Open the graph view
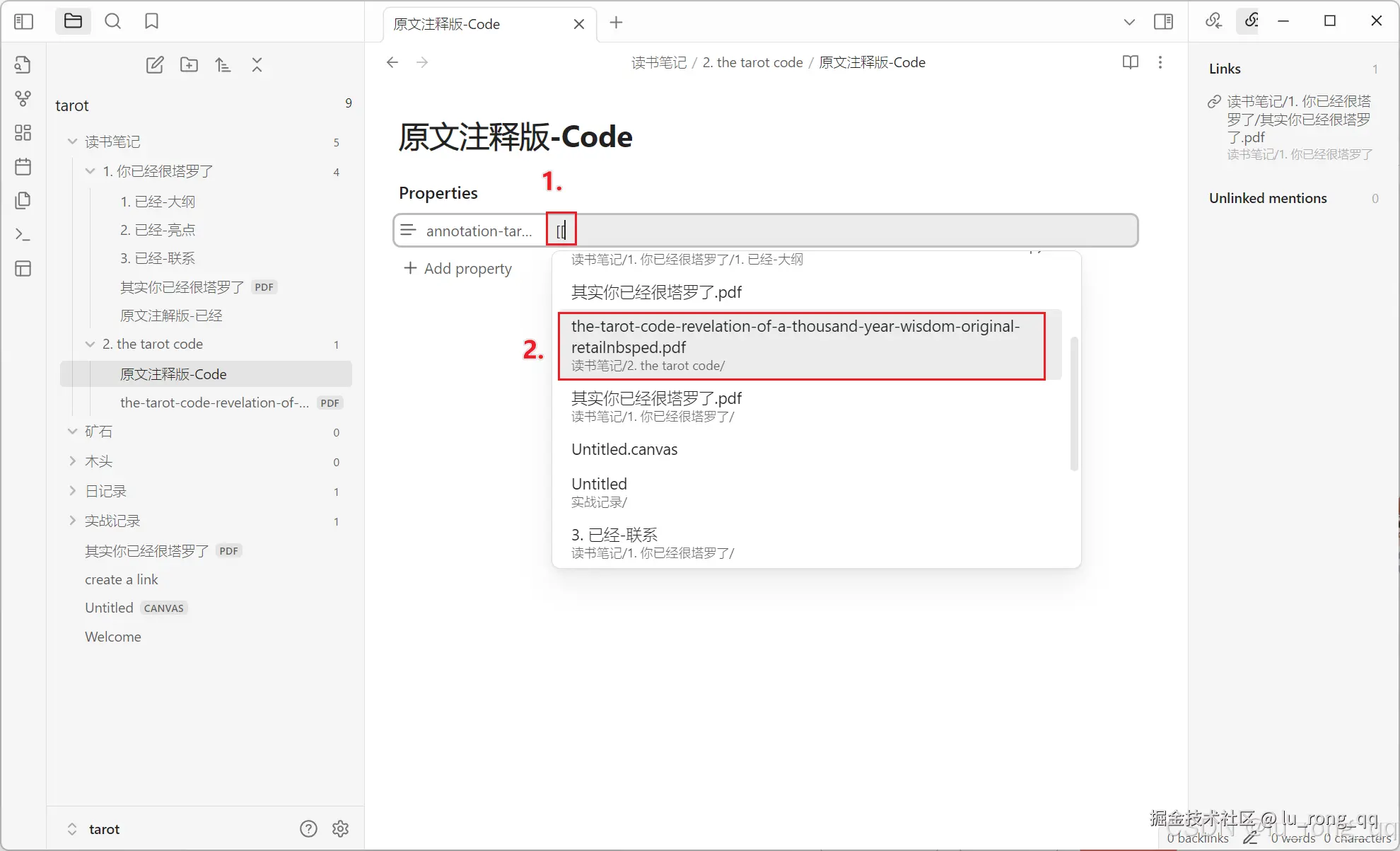This screenshot has height=851, width=1400. click(x=23, y=98)
